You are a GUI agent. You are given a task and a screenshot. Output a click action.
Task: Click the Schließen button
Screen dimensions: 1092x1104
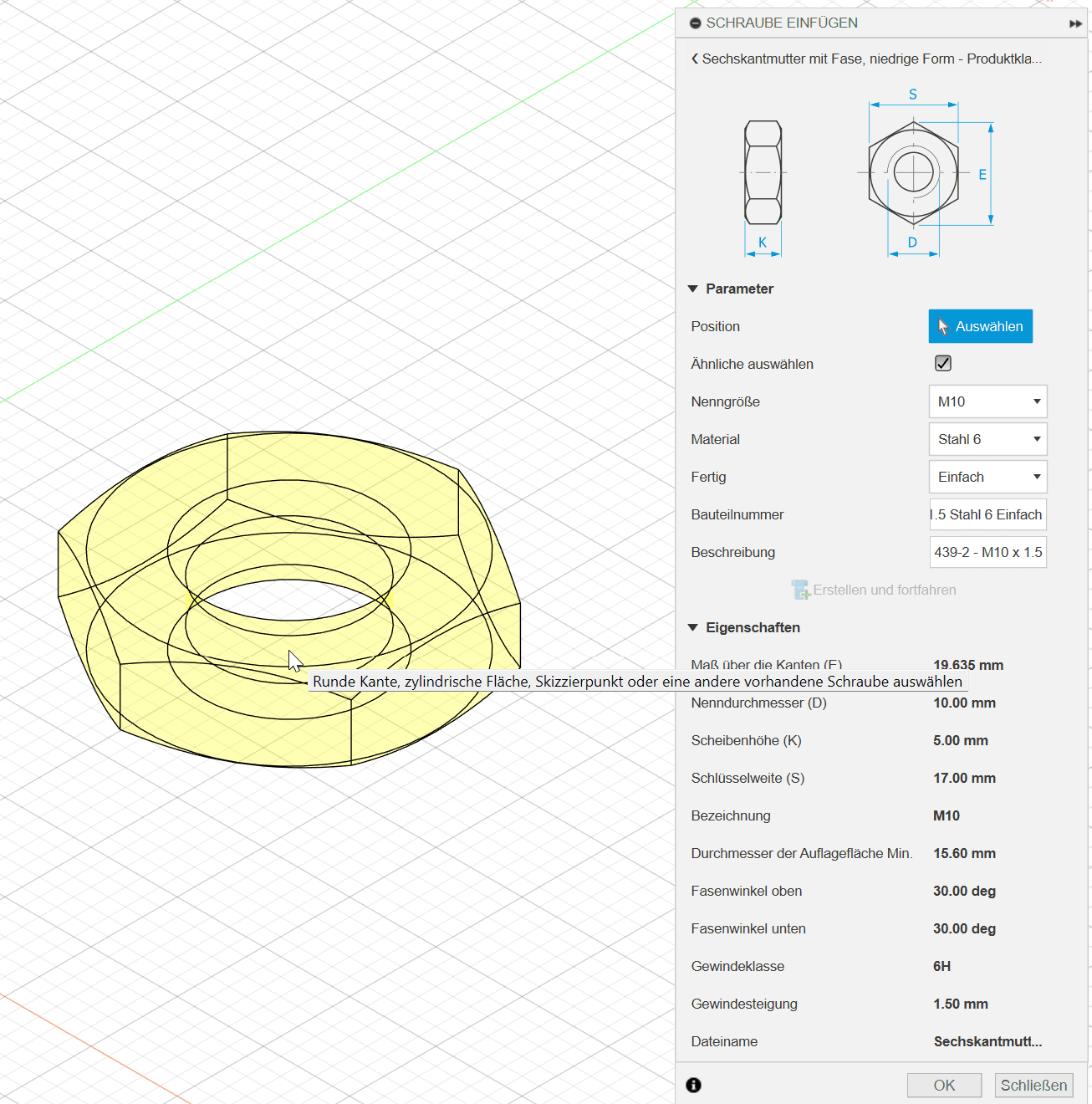click(x=1033, y=1085)
